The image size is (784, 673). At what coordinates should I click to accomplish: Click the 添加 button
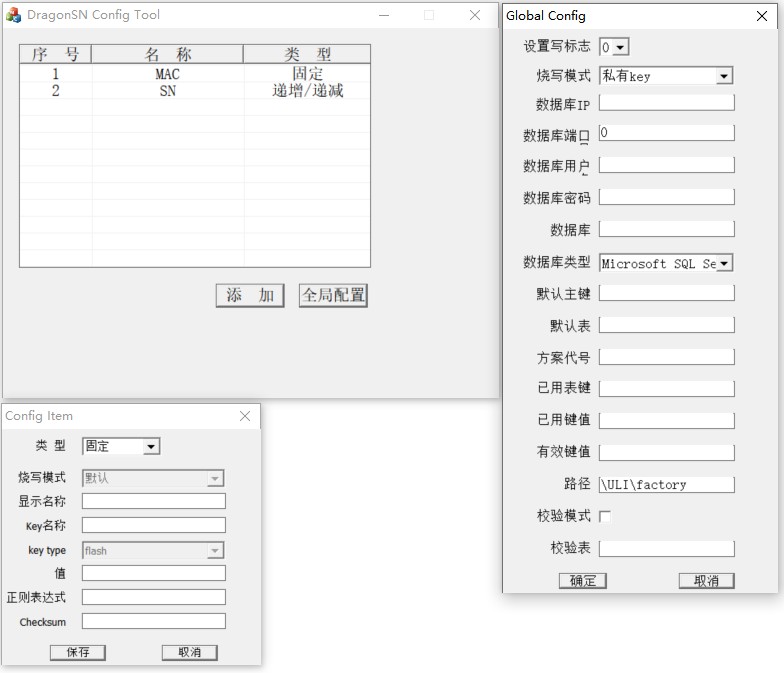(250, 296)
